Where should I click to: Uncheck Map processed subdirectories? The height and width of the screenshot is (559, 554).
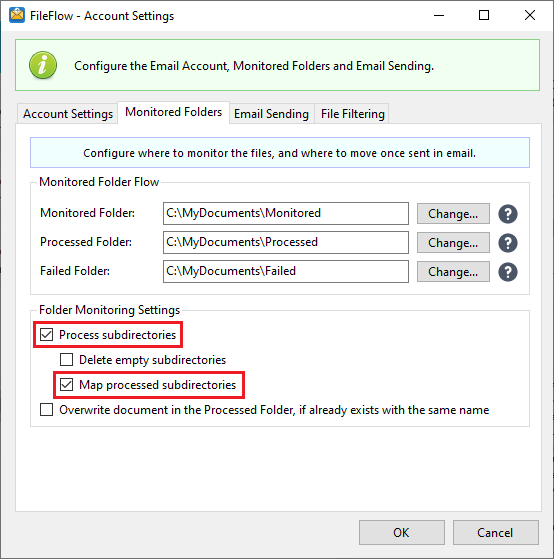point(66,385)
